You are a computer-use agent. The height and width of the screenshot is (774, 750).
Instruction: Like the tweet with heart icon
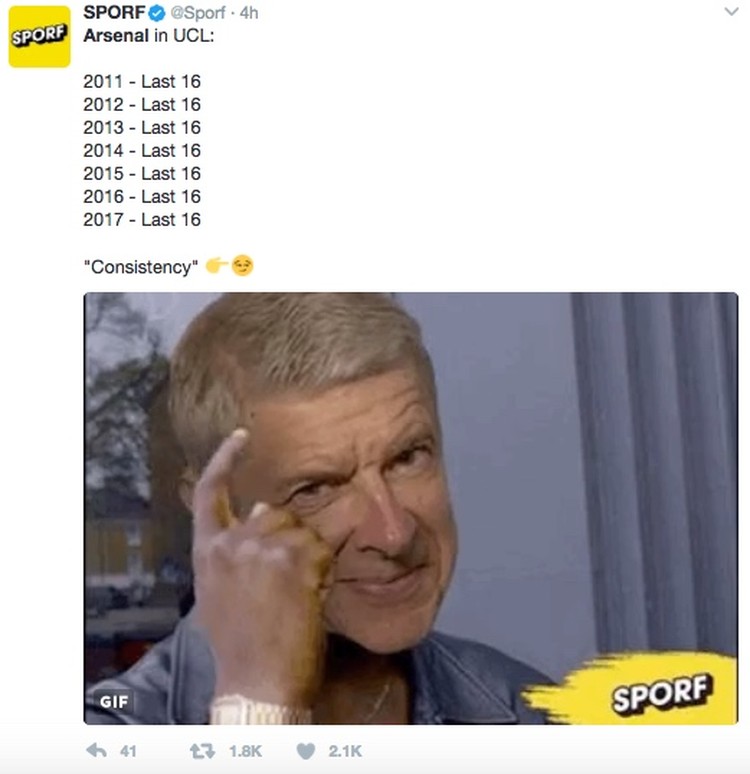tap(306, 751)
